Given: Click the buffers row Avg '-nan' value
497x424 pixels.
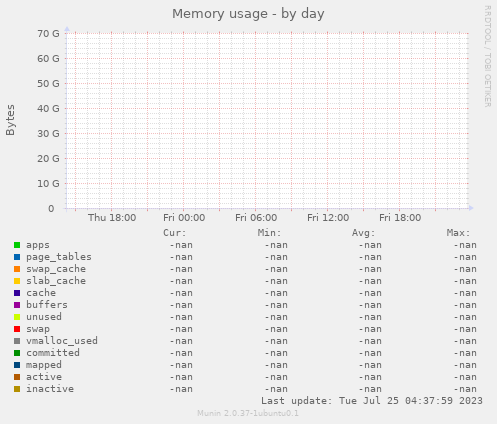Looking at the screenshot, I should 370,305.
